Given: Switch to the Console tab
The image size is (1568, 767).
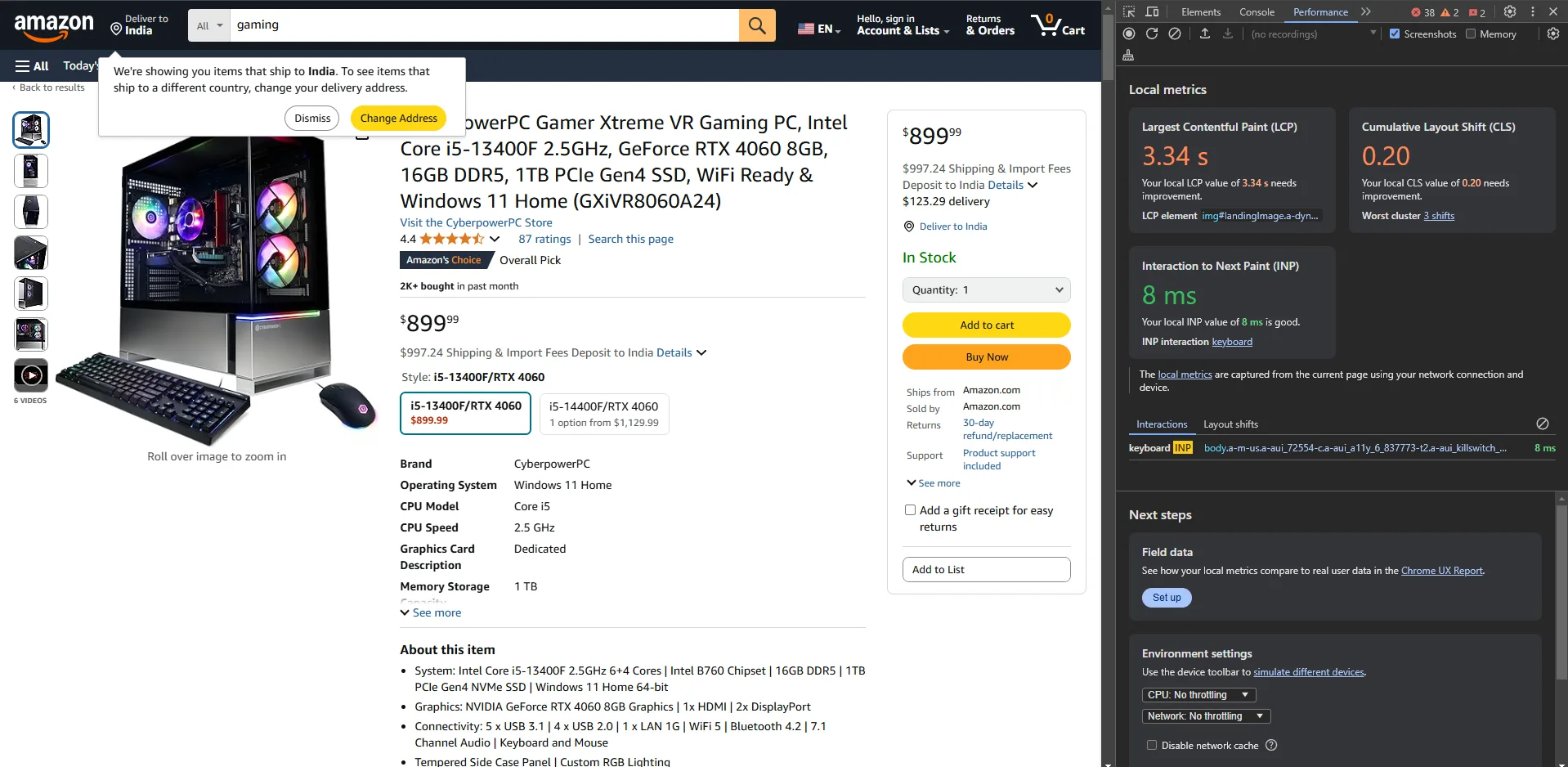Looking at the screenshot, I should click(x=1257, y=12).
